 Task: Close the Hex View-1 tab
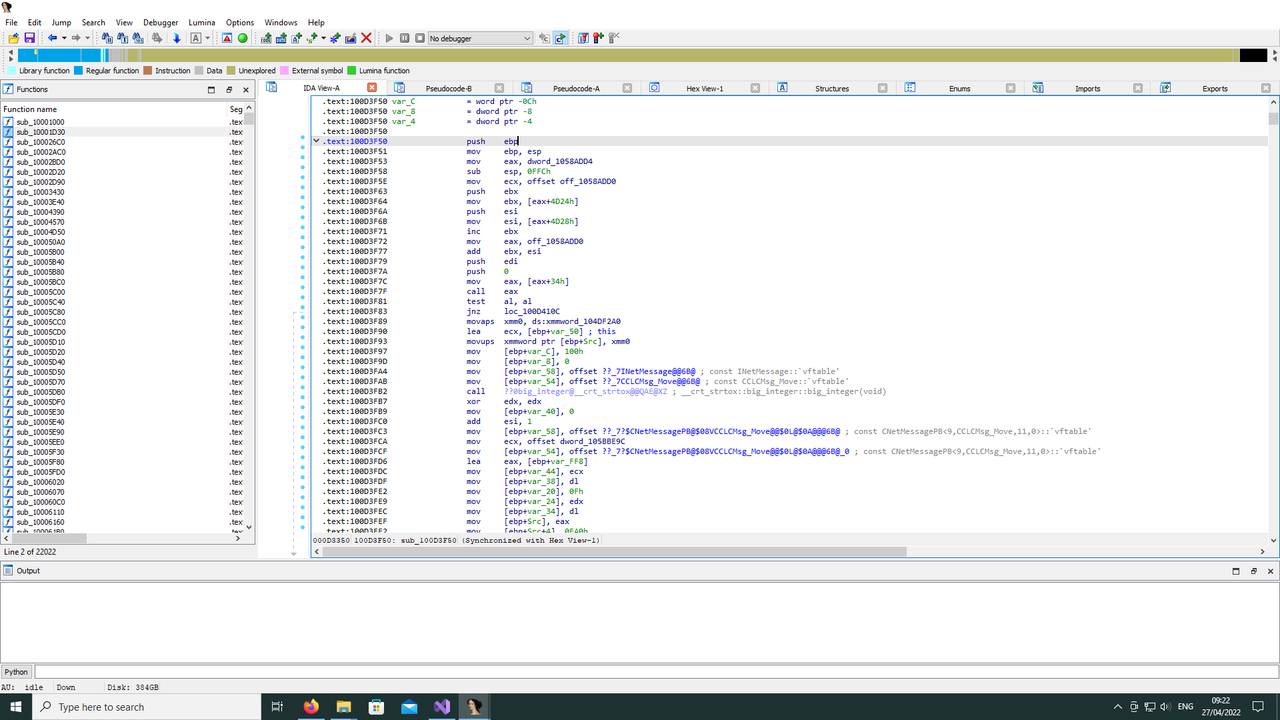click(x=754, y=88)
